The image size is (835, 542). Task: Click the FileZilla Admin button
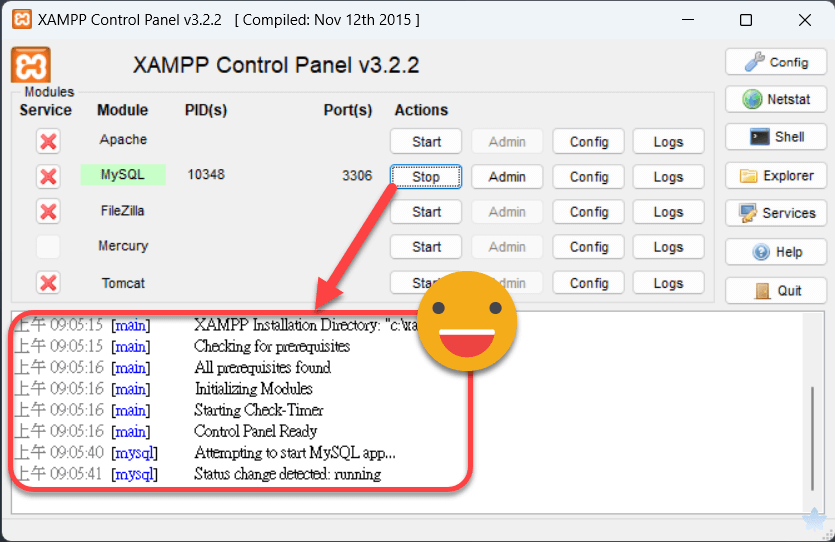point(507,212)
